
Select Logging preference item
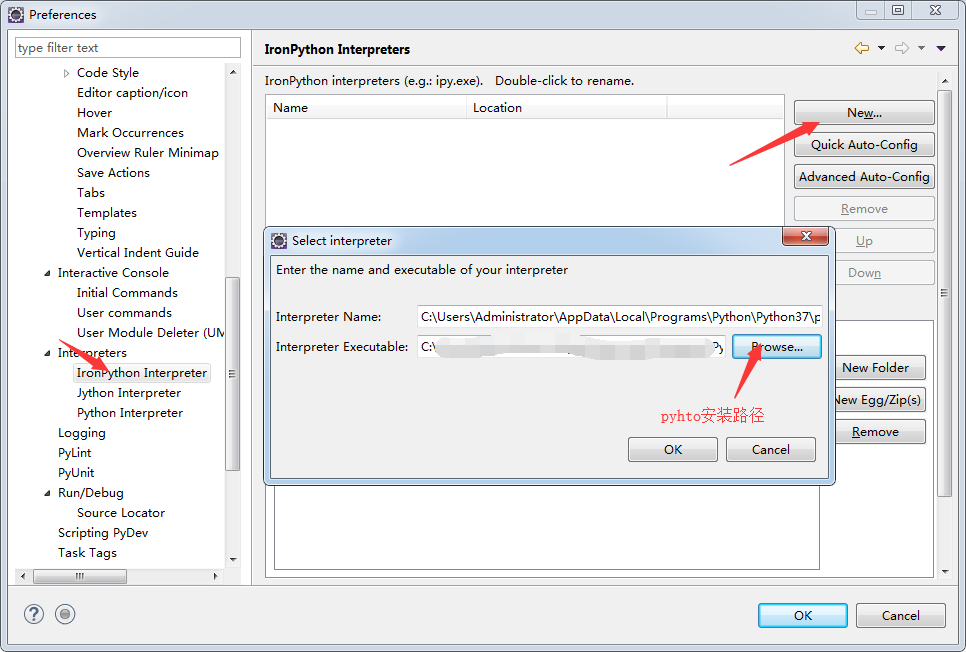[x=82, y=433]
